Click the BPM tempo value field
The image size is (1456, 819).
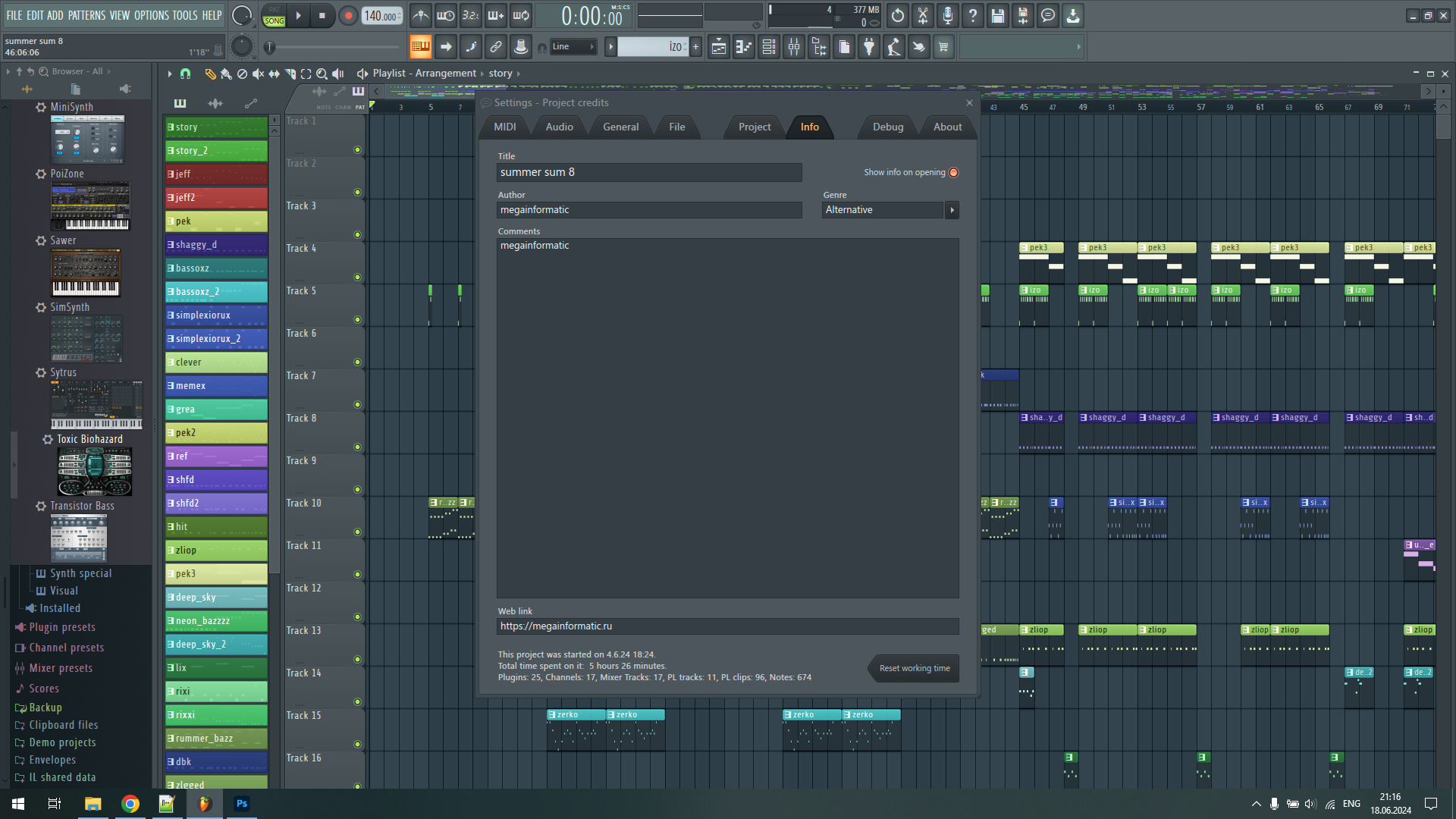tap(380, 15)
